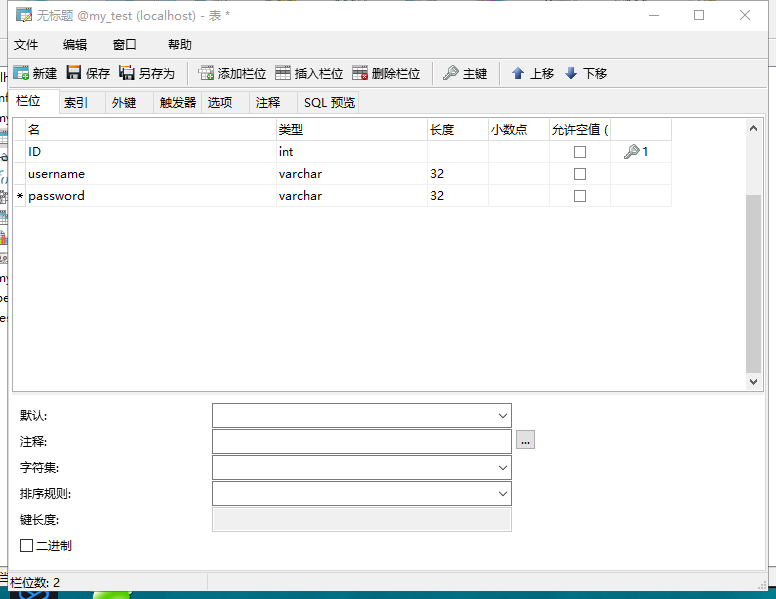The width and height of the screenshot is (776, 599).
Task: Click the 允许空值 column header
Action: [580, 130]
